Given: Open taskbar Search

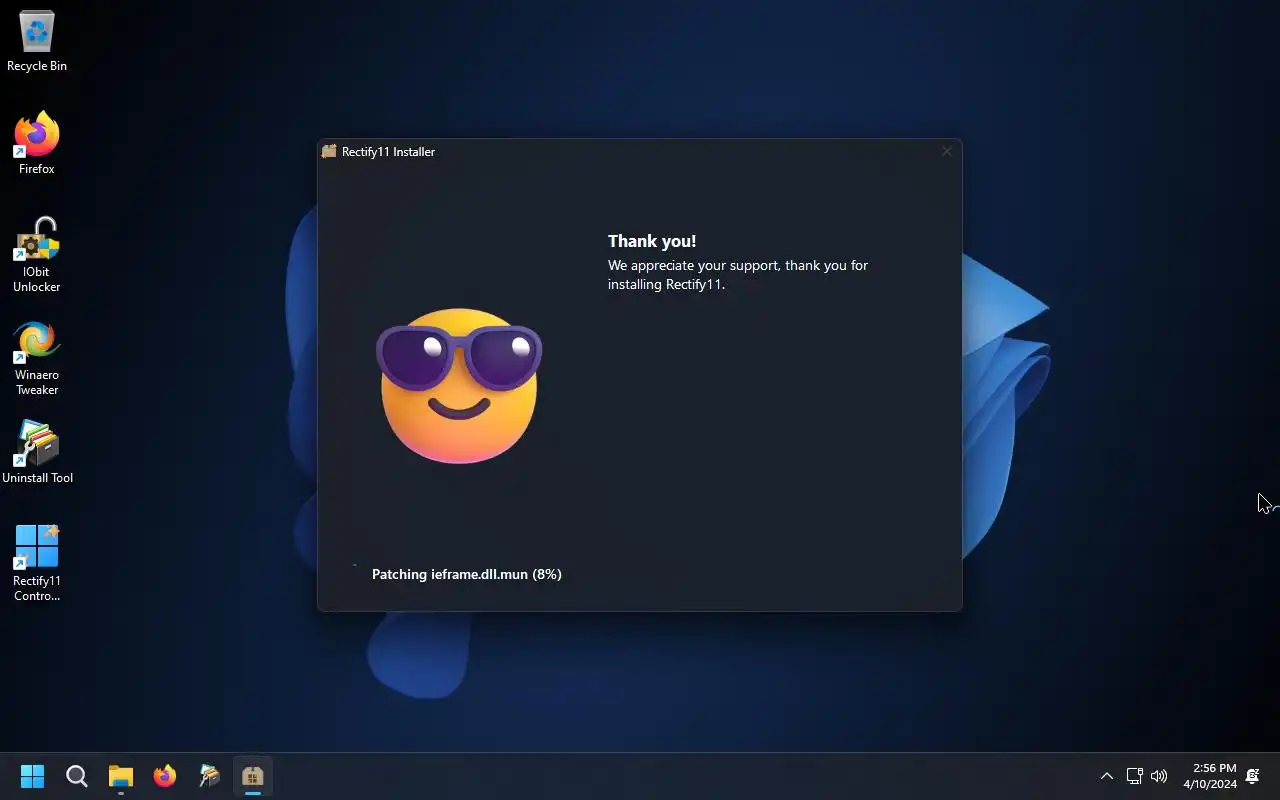Looking at the screenshot, I should [77, 776].
